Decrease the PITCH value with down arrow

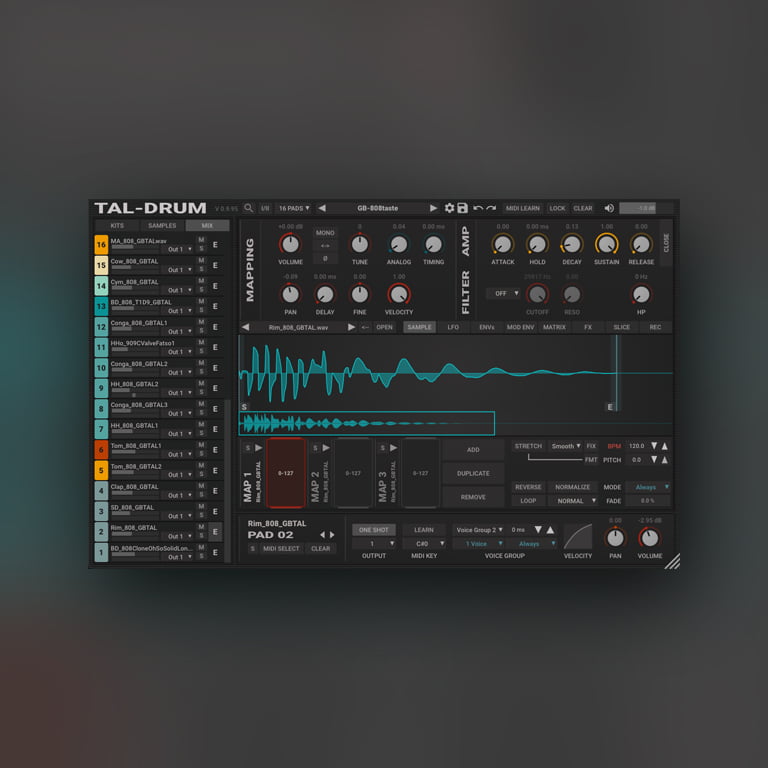pos(654,460)
